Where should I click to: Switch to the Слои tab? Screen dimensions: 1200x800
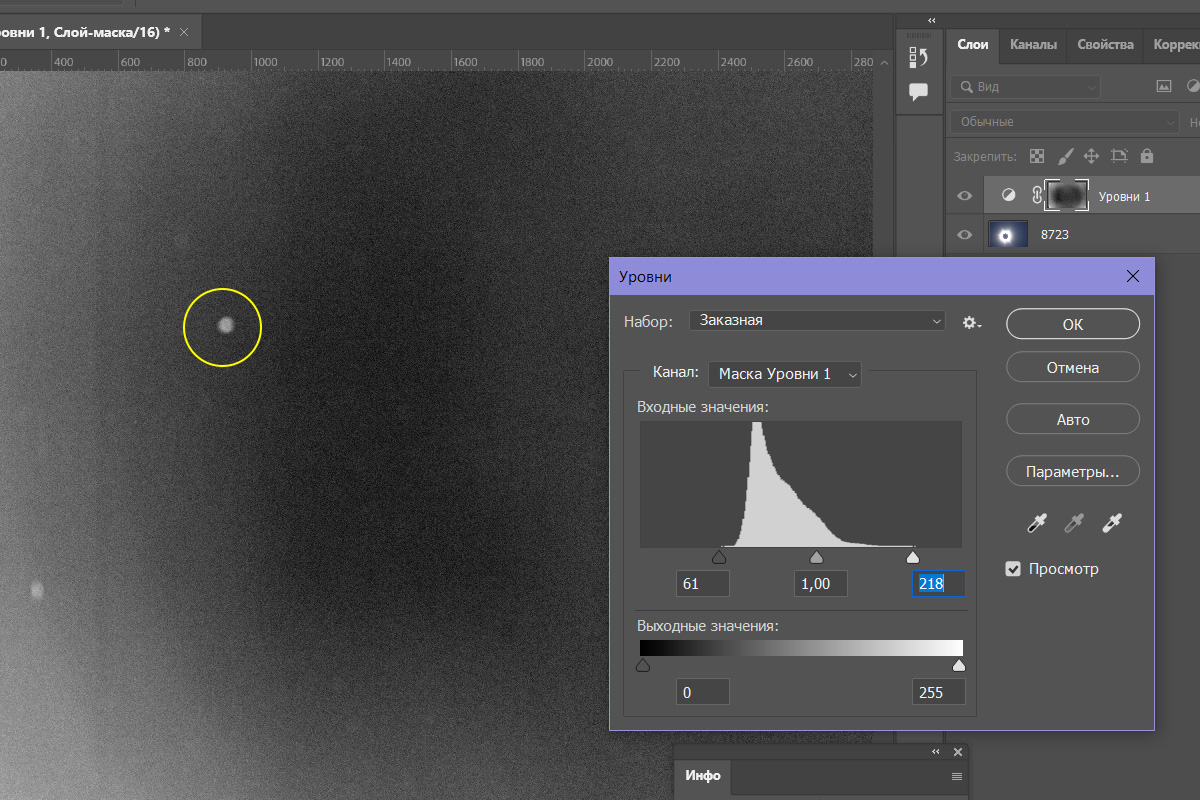[973, 45]
